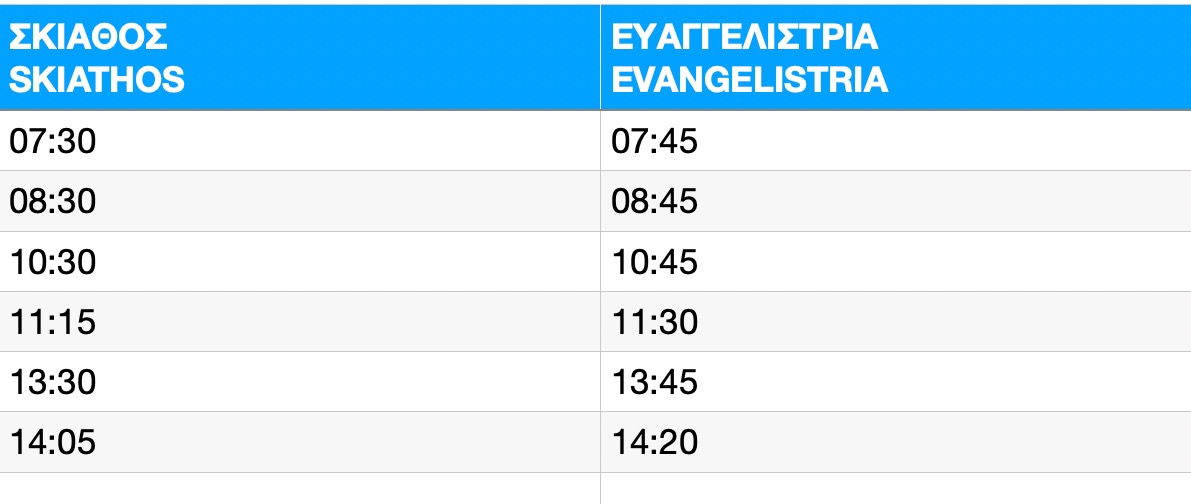The image size is (1191, 504).
Task: Select the 14:20 Evangelistria time cell
Action: [x=896, y=443]
